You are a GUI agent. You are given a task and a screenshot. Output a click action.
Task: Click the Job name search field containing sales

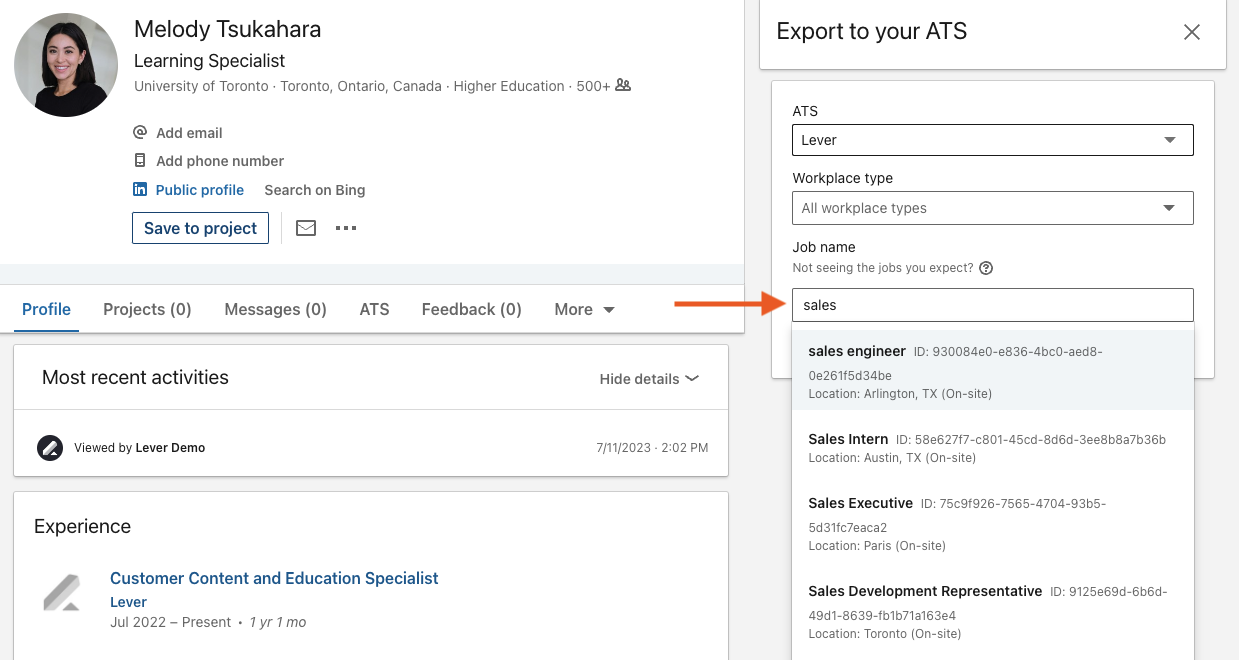[x=993, y=305]
